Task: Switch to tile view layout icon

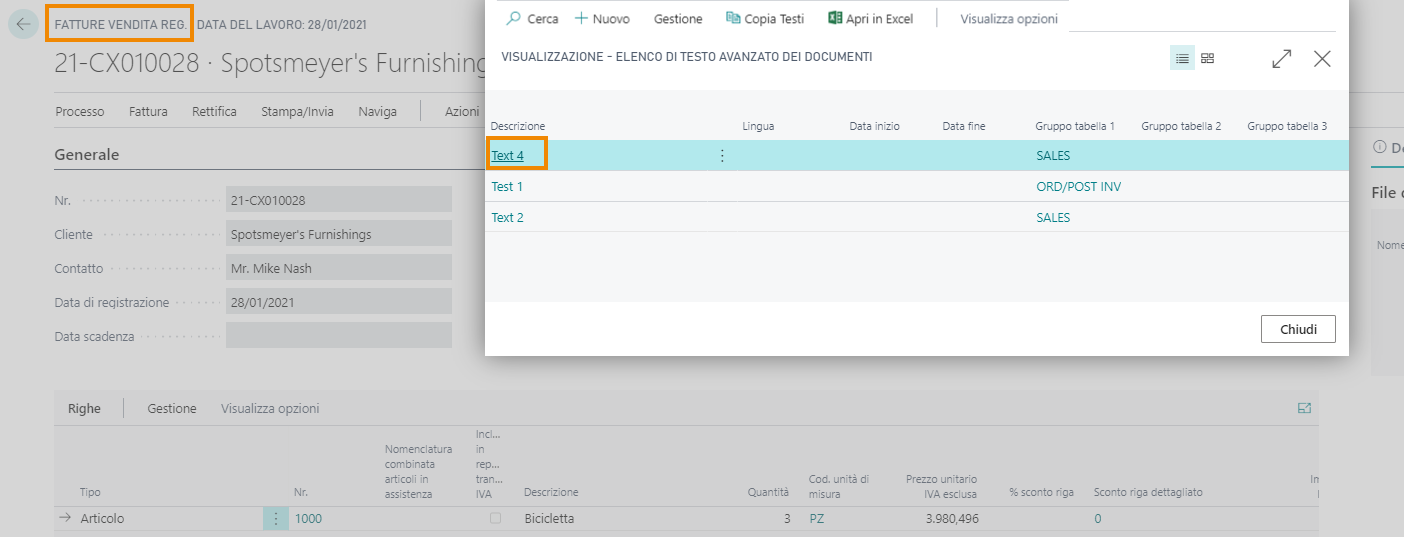Action: pyautogui.click(x=1208, y=59)
